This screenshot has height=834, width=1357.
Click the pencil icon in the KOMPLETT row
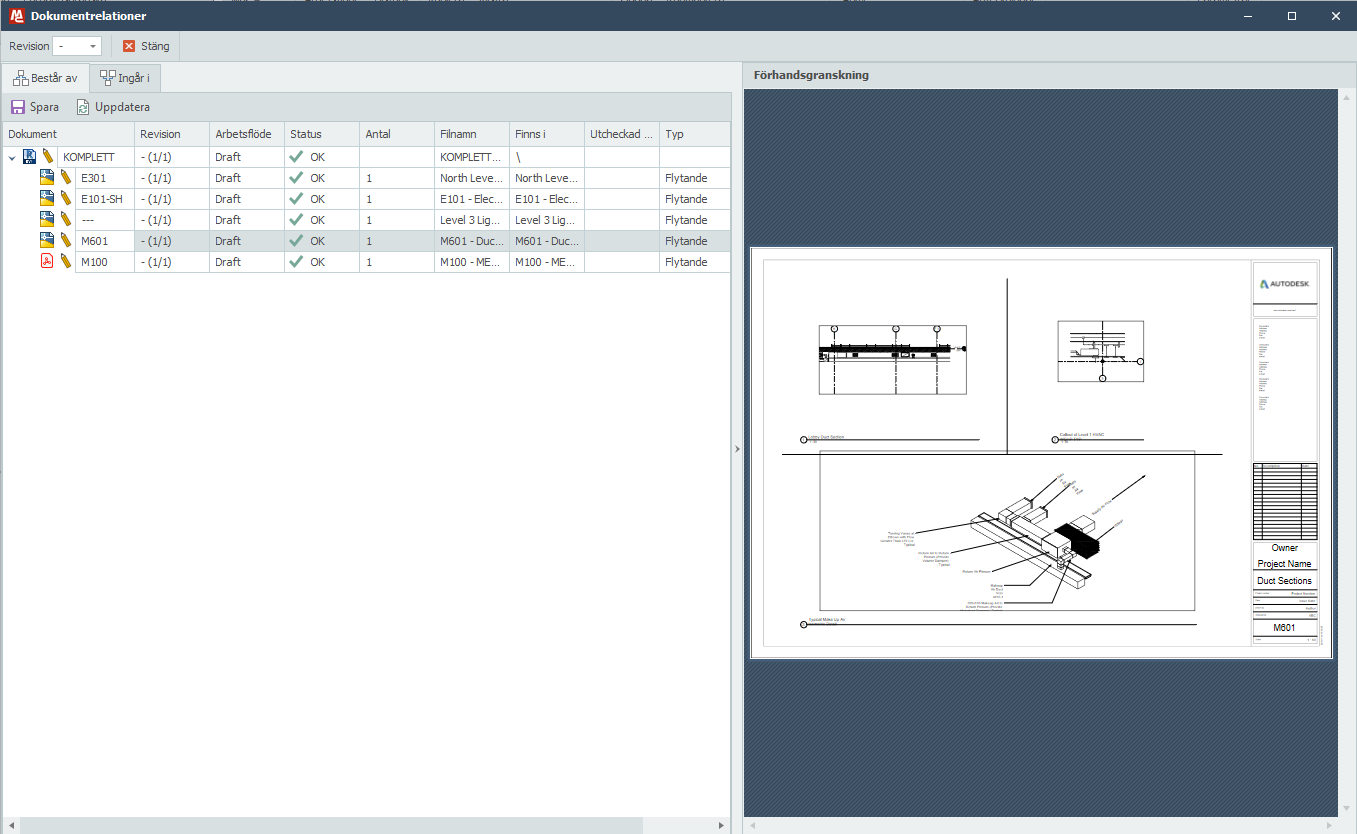(x=47, y=157)
